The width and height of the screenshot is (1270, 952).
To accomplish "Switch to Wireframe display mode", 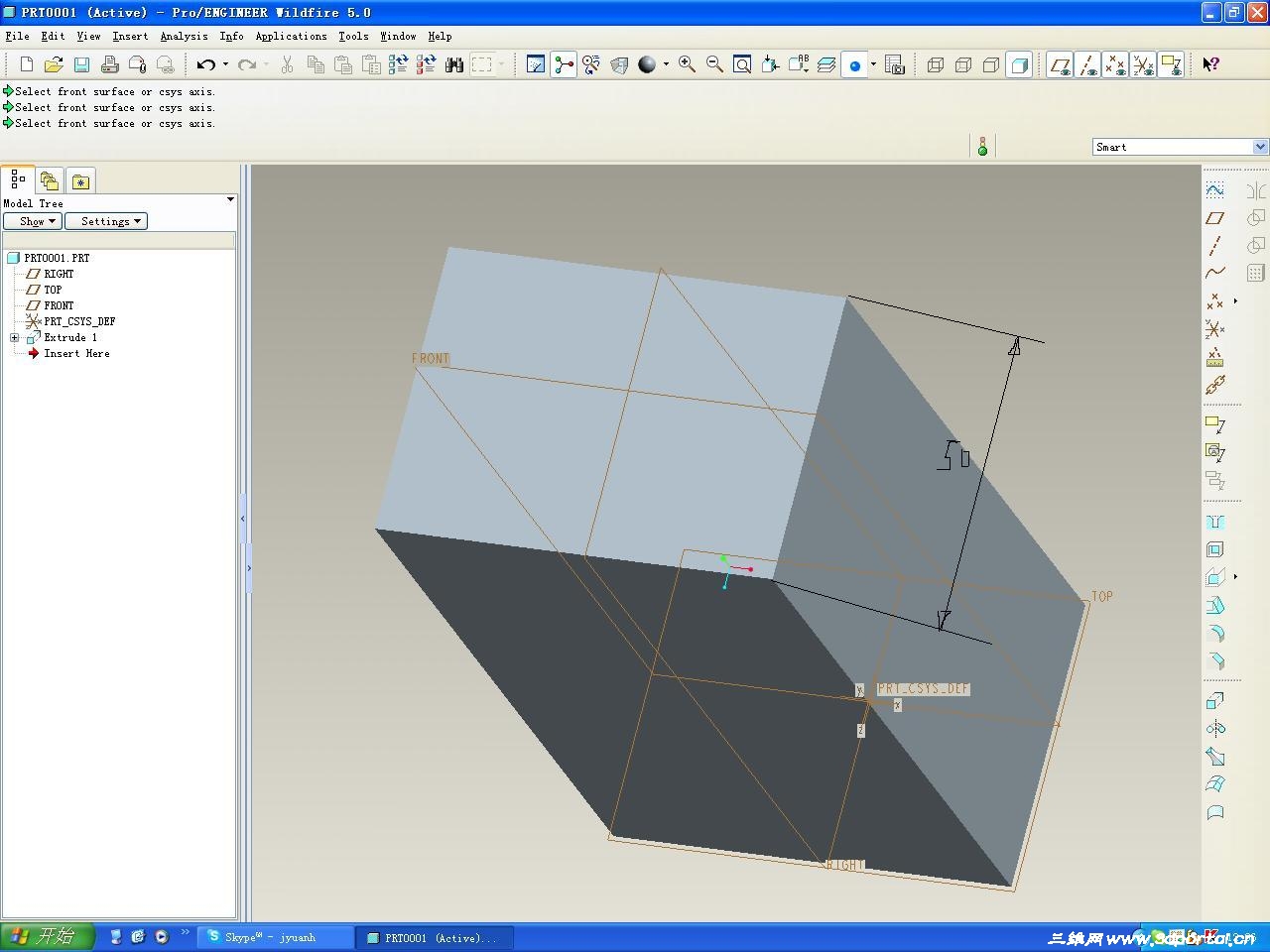I will click(935, 64).
